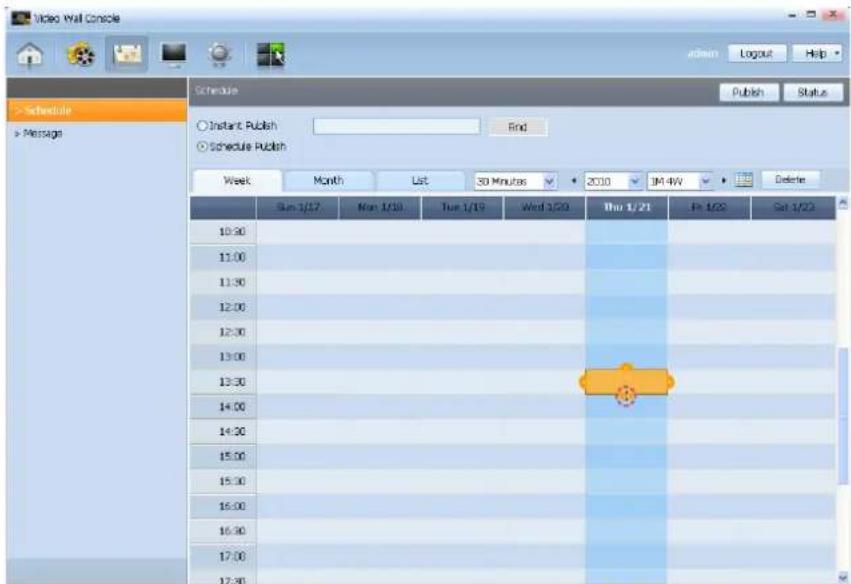Click the Delete button
Screen dimensions: 851x584
pos(790,180)
